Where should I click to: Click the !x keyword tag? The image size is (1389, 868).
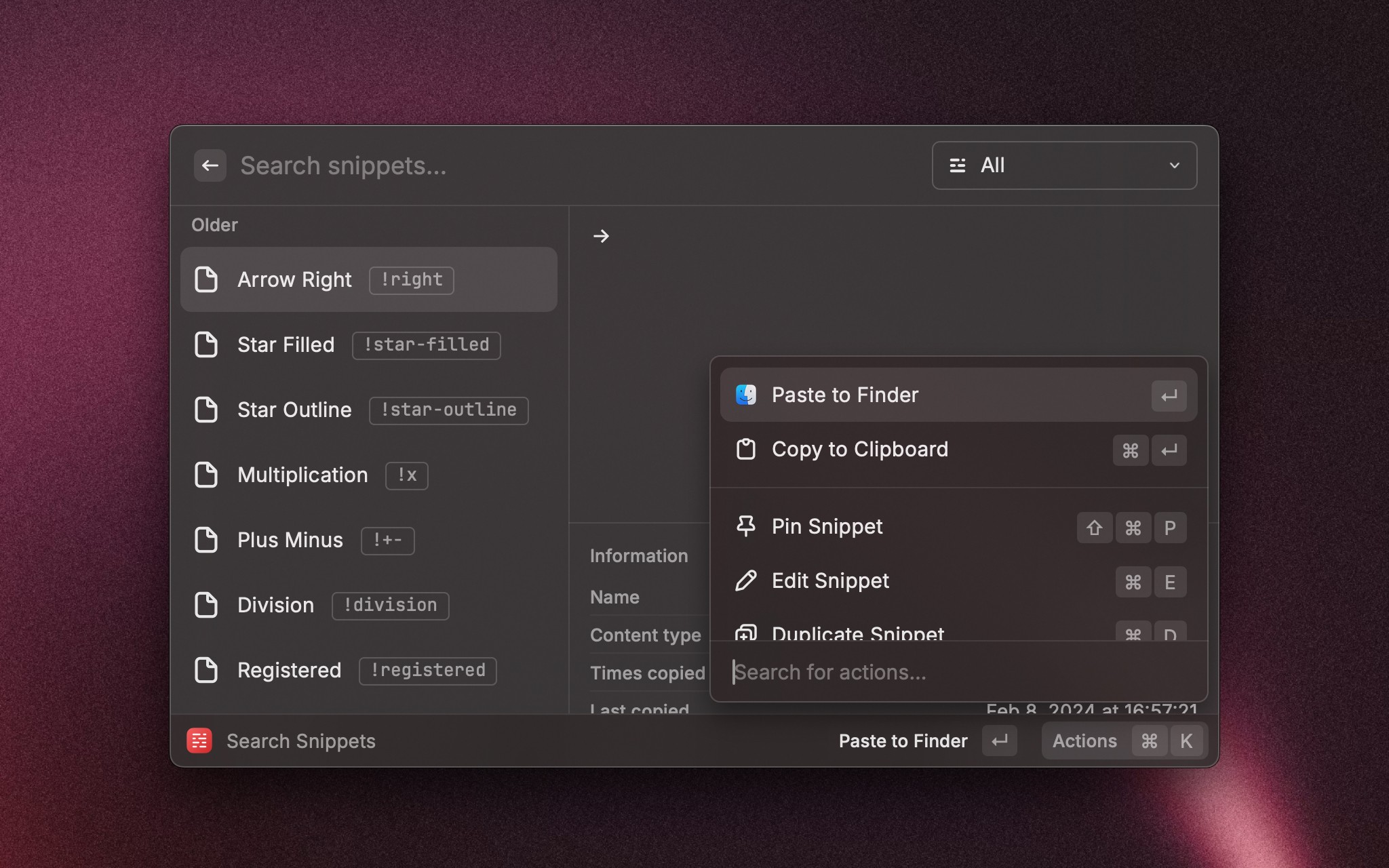[407, 475]
